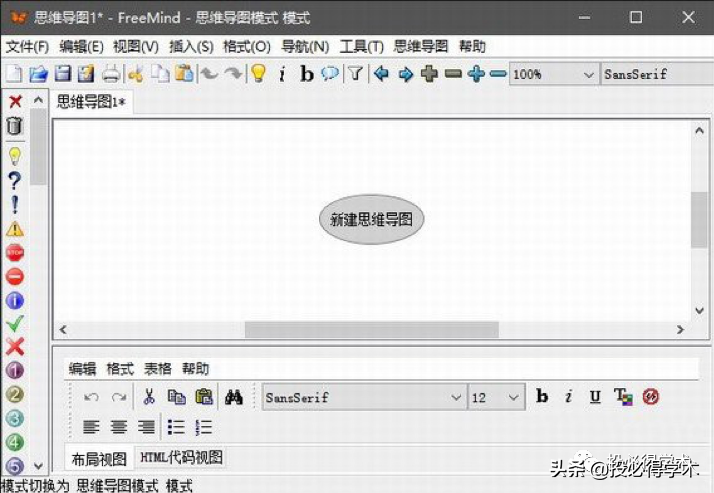The height and width of the screenshot is (493, 714).
Task: Add the blue info icon
Action: [15, 300]
